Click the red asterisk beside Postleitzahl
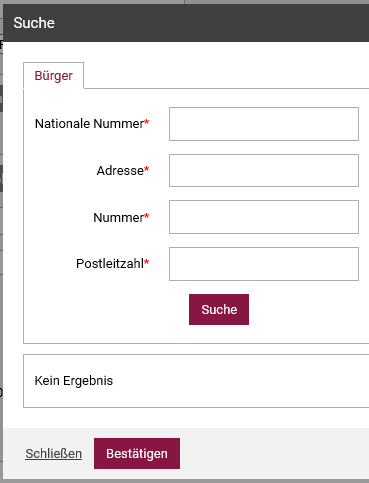The height and width of the screenshot is (483, 369). click(x=147, y=262)
